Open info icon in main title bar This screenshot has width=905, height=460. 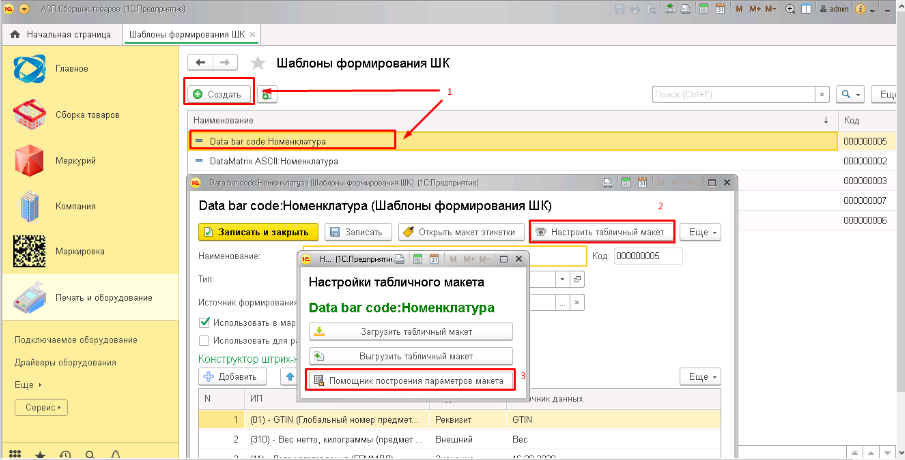[x=861, y=9]
